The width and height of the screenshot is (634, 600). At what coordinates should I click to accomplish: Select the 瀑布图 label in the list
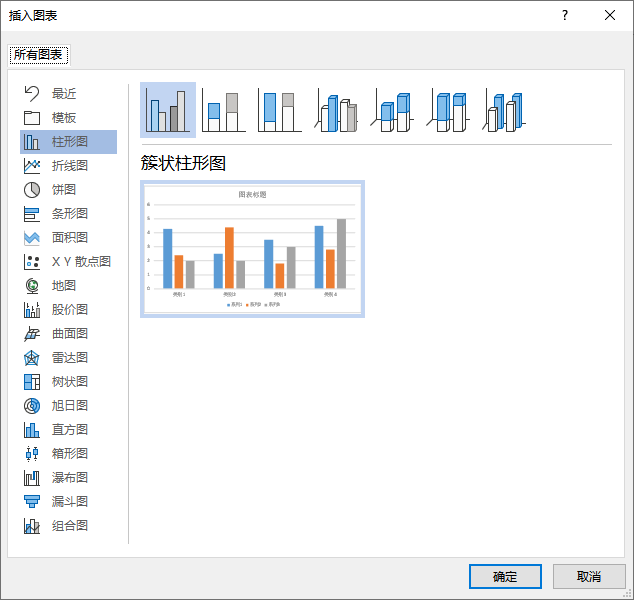point(70,478)
